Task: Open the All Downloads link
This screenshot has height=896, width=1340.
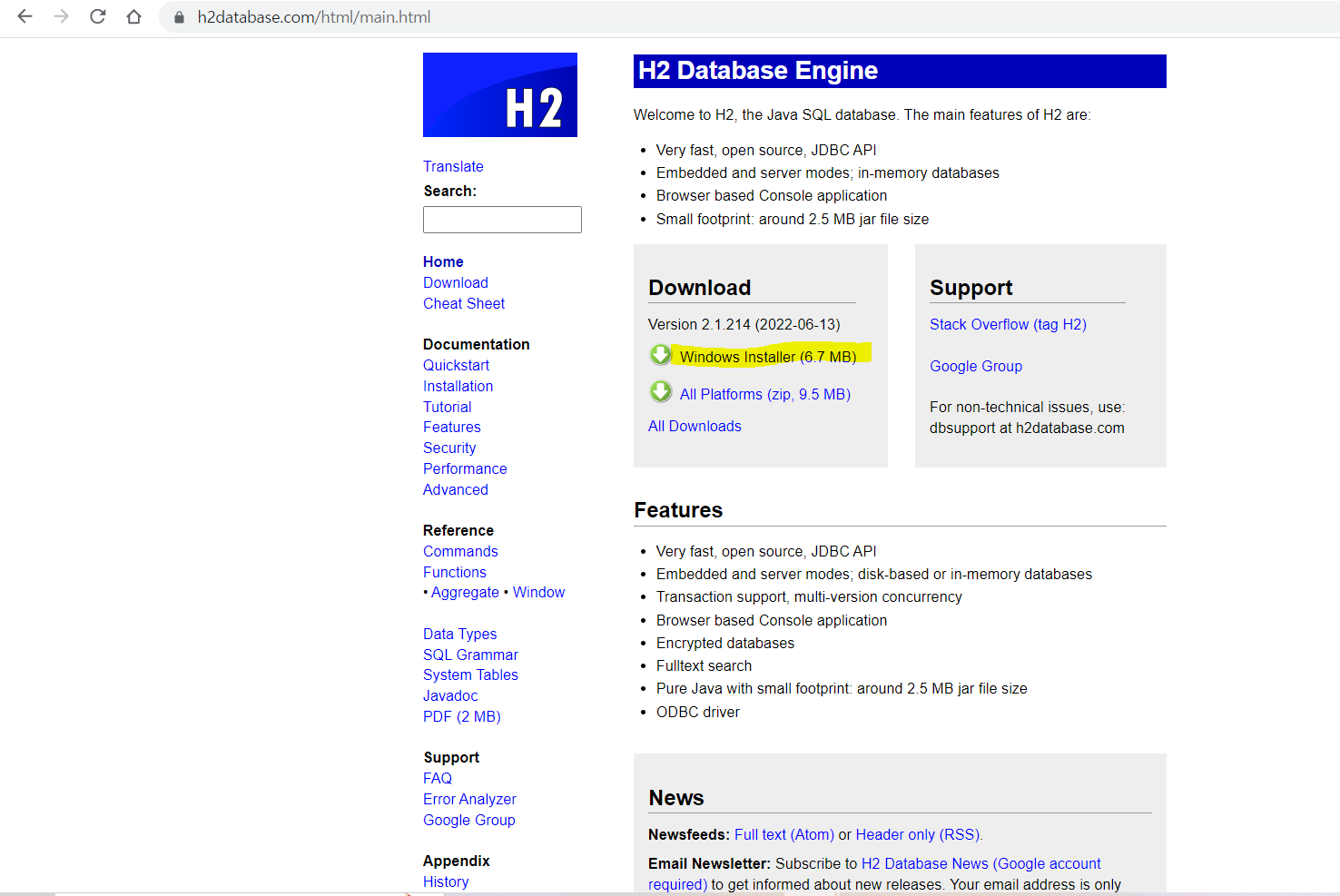Action: (x=695, y=426)
